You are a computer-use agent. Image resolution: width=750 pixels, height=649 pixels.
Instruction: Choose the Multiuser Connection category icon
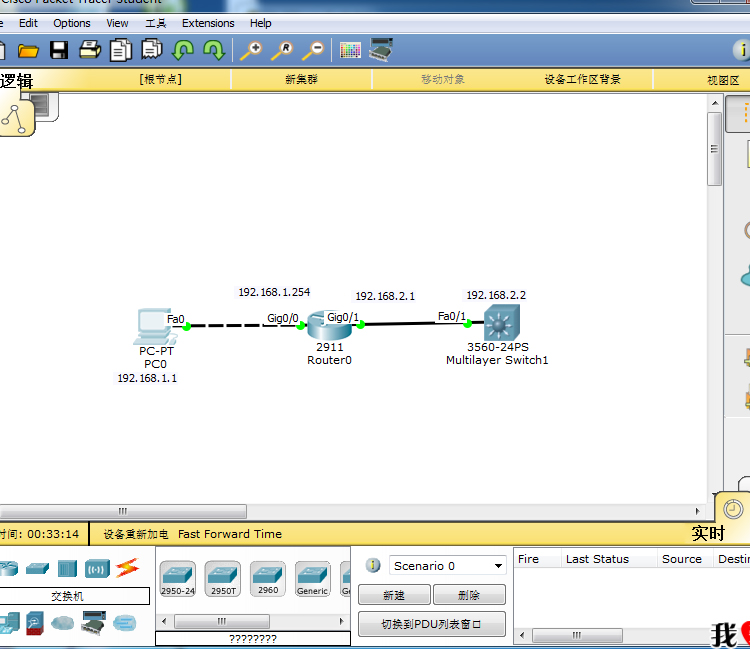coord(124,623)
